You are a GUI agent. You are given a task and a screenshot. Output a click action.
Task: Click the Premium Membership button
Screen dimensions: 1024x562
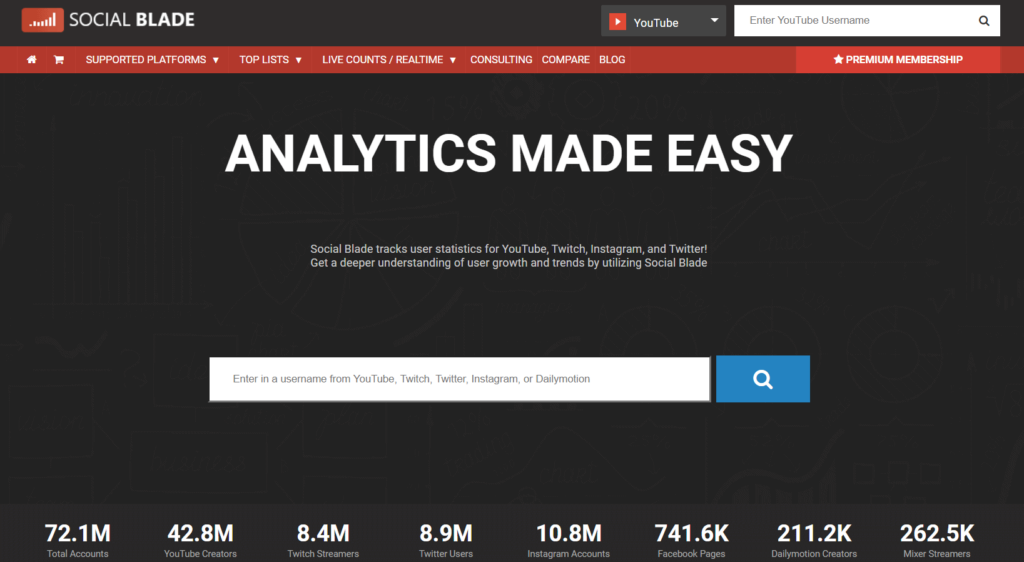click(898, 59)
